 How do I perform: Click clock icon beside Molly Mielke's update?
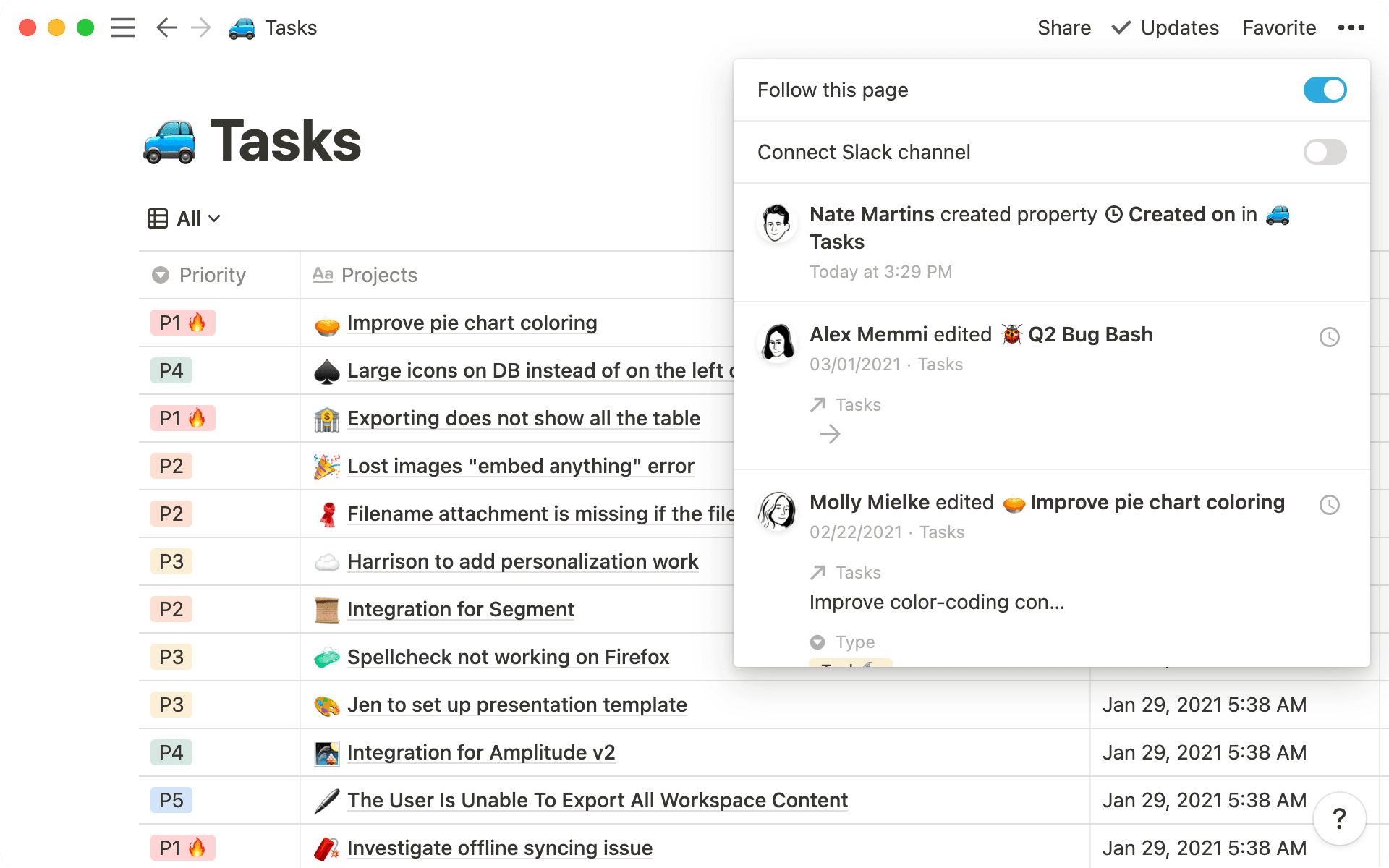pos(1329,505)
